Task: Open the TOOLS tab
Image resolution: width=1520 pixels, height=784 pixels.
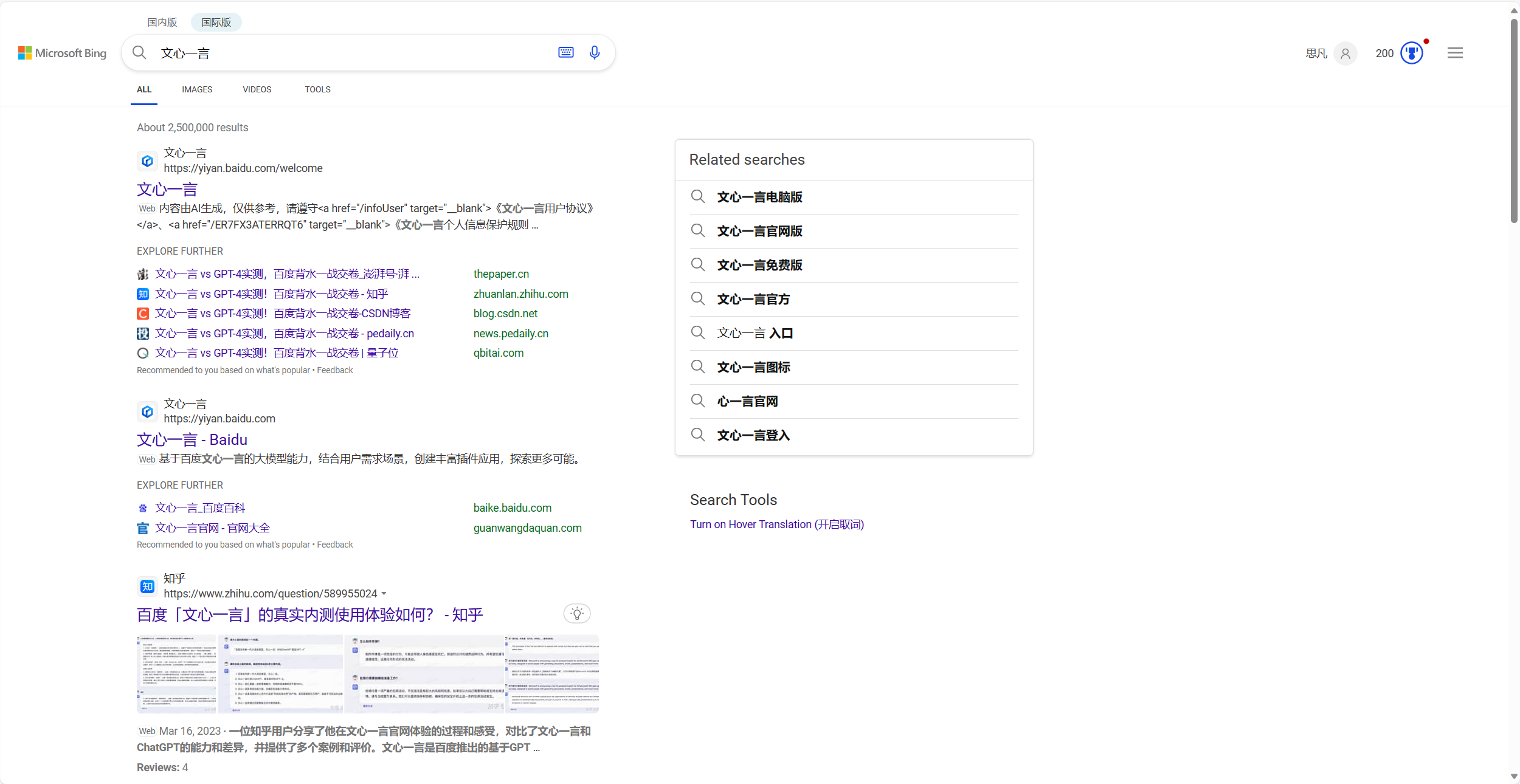Action: point(317,89)
